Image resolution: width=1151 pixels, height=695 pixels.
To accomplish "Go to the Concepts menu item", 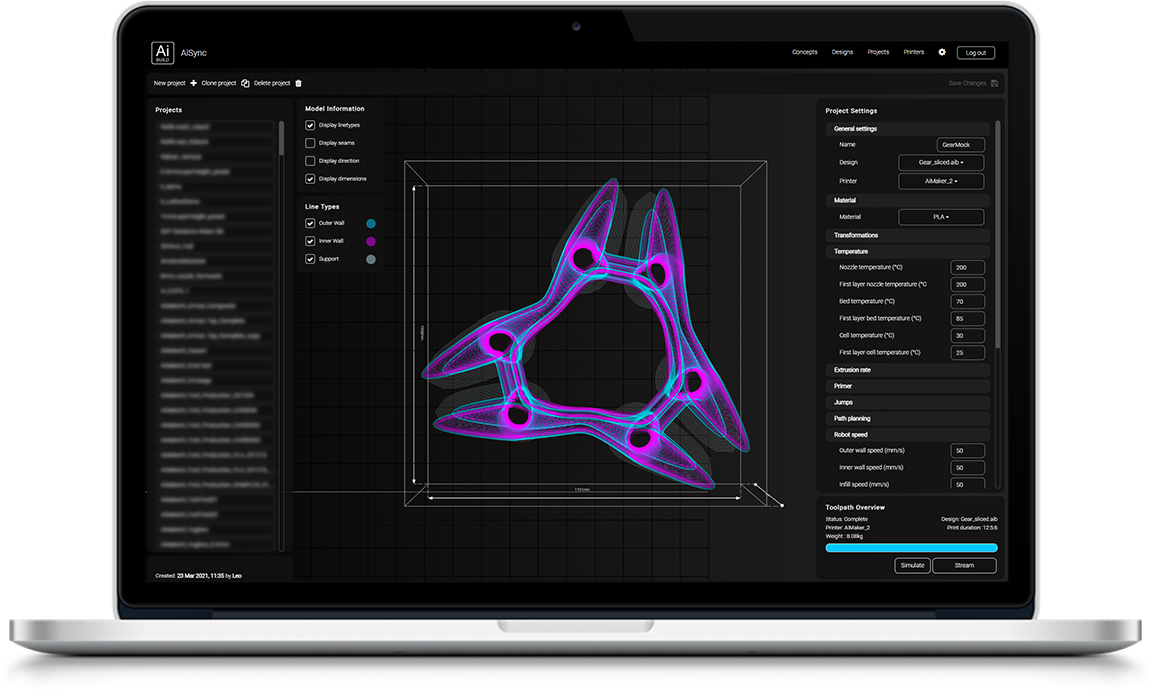I will click(804, 52).
